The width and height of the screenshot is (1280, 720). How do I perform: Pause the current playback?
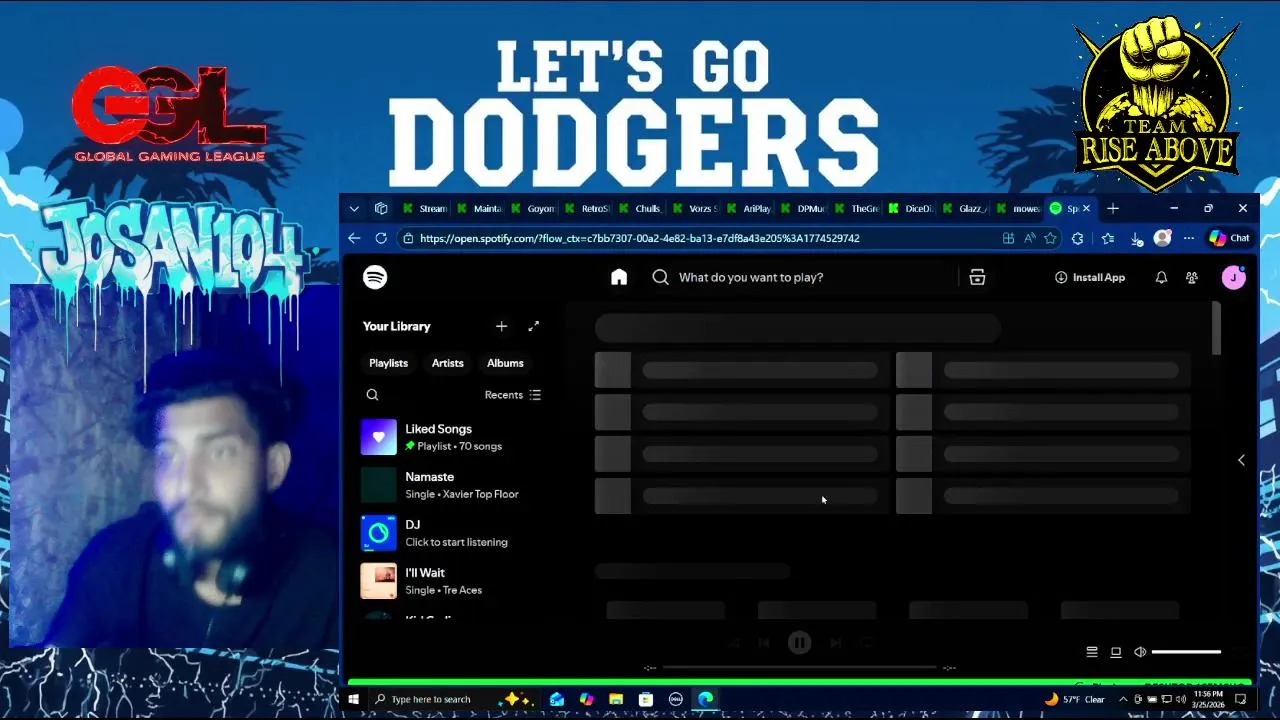799,643
